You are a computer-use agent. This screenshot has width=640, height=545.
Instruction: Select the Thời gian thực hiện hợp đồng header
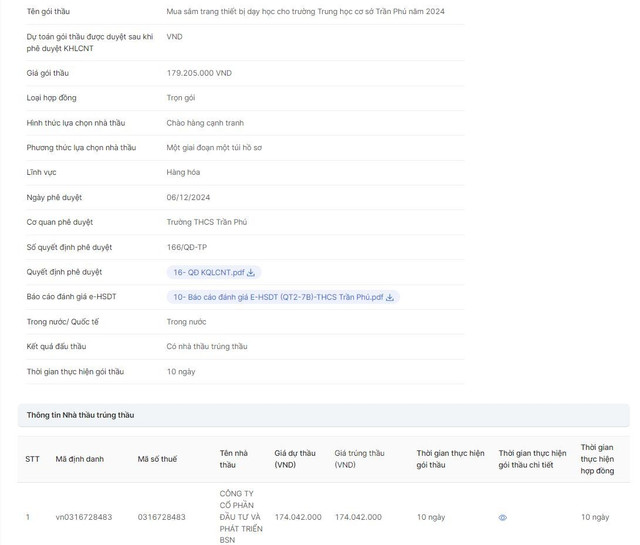coord(598,459)
